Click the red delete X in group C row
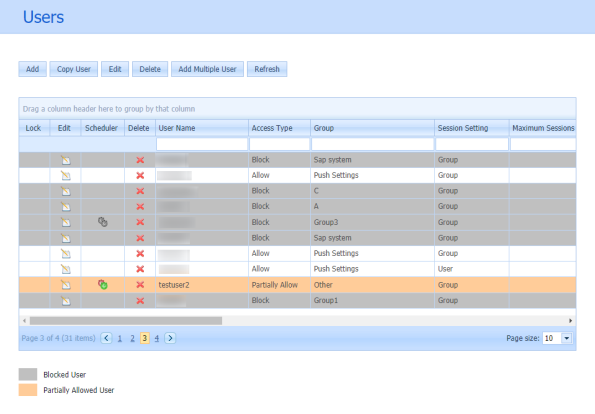Image resolution: width=595 pixels, height=414 pixels. tap(140, 191)
